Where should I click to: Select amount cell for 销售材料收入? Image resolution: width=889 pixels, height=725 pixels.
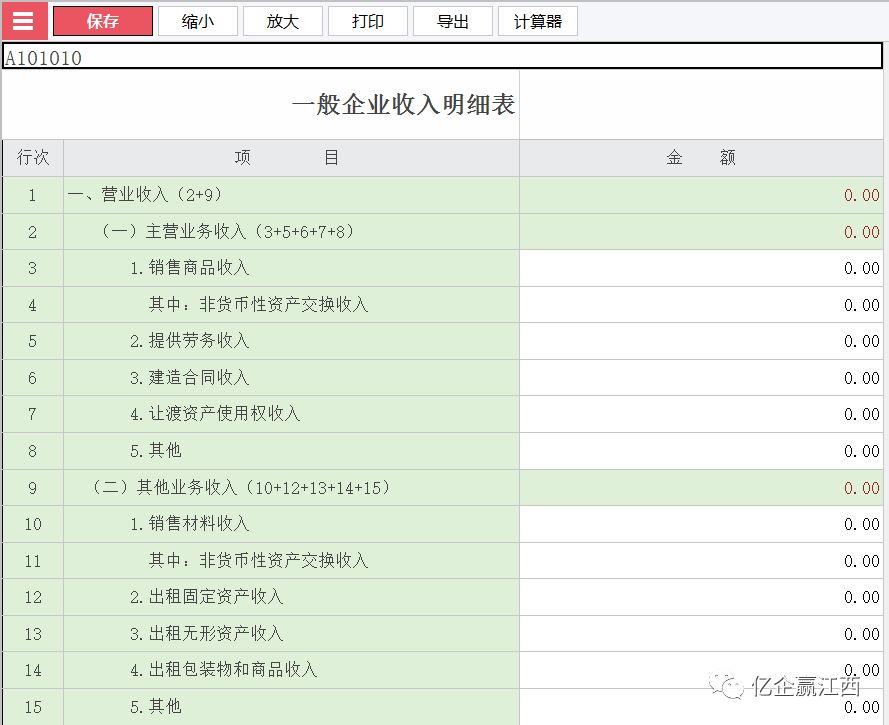pyautogui.click(x=701, y=524)
